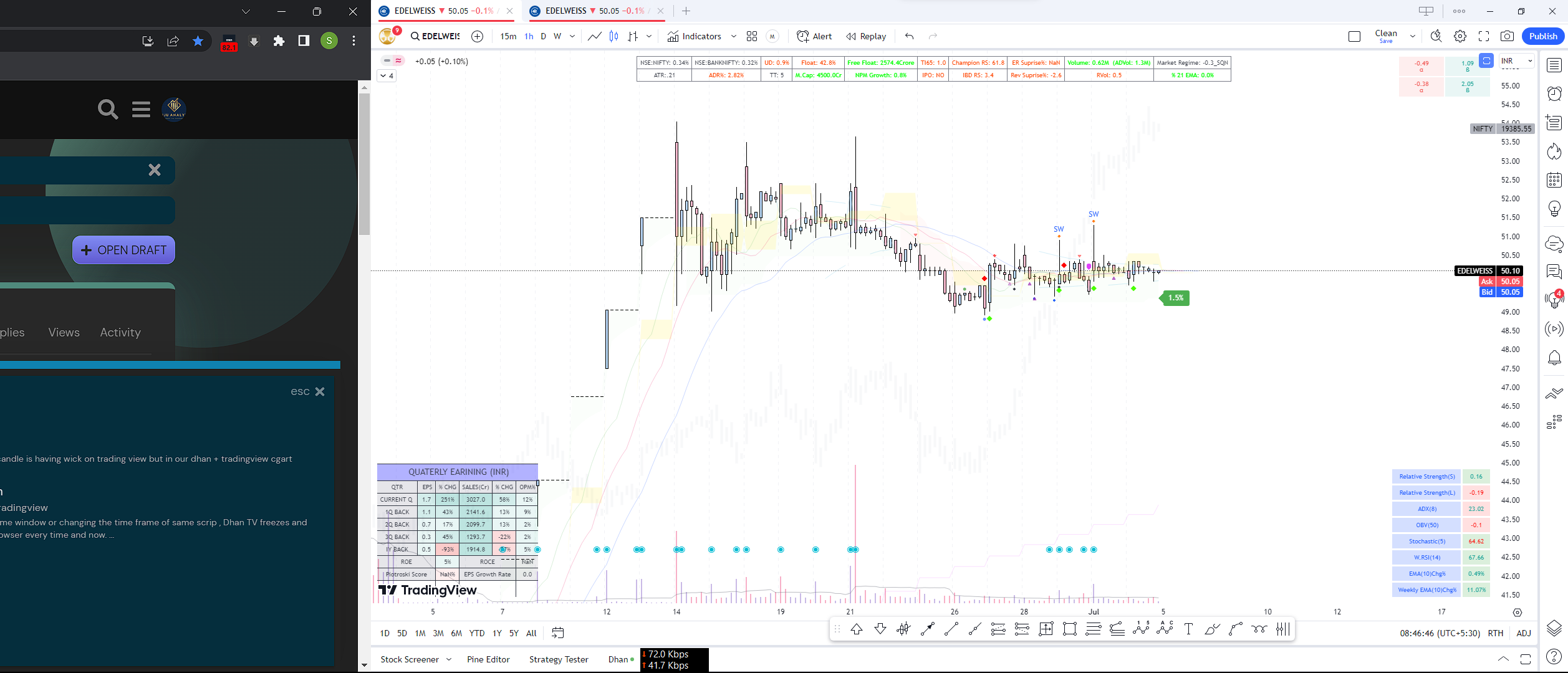Toggle the grey dash indicator pill
The width and height of the screenshot is (1568, 673).
387,60
